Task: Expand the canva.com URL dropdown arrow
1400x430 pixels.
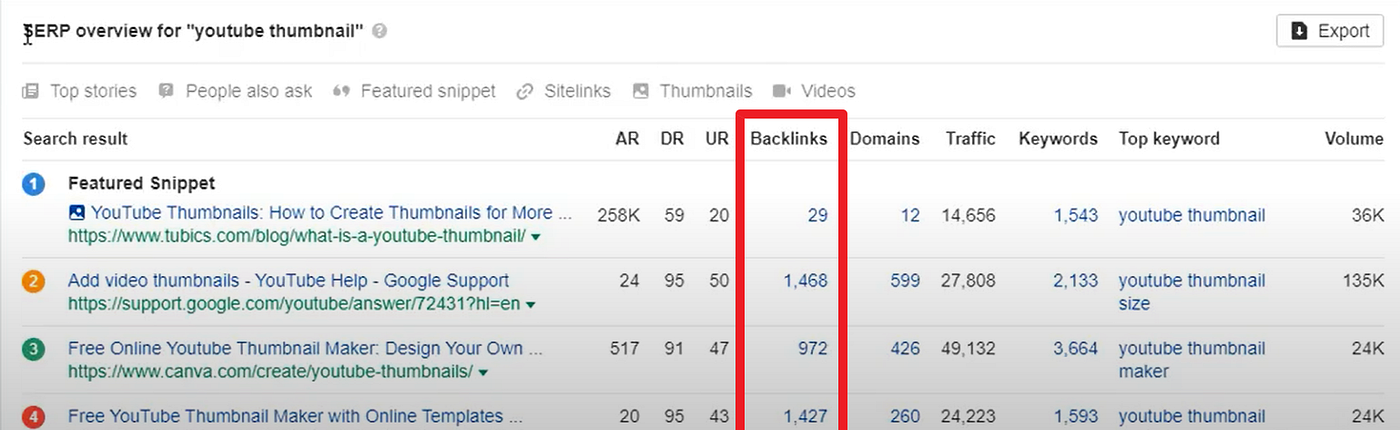Action: (483, 373)
